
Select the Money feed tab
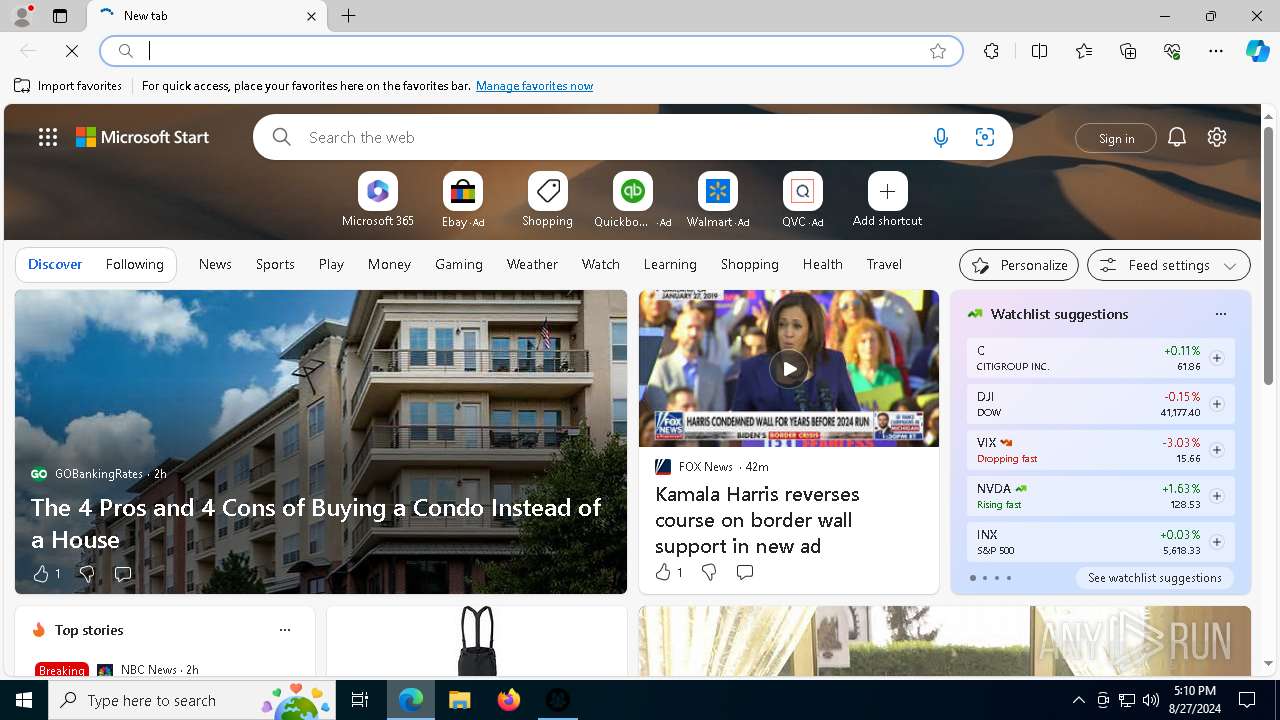[x=389, y=264]
